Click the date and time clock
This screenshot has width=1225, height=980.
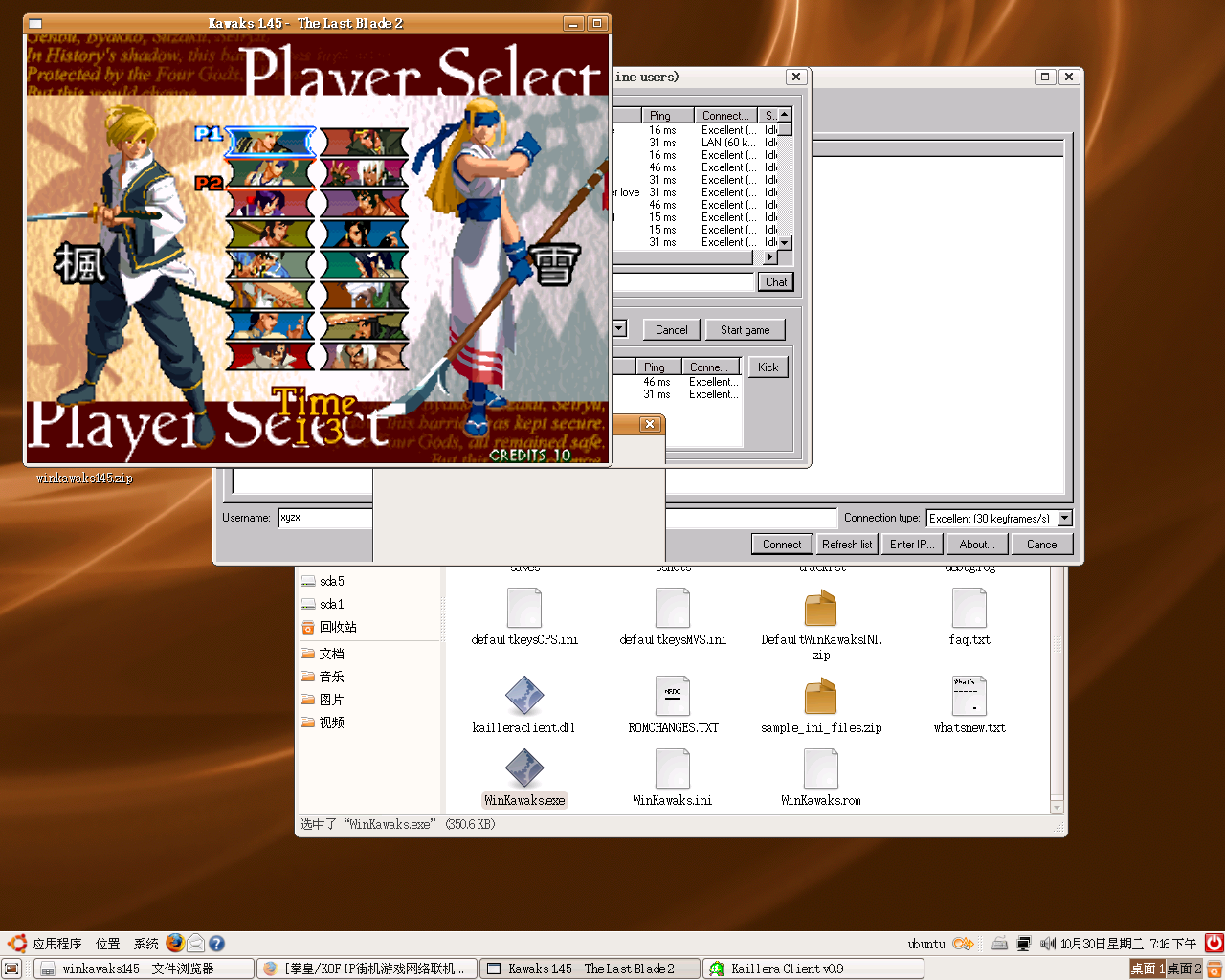coord(1128,944)
